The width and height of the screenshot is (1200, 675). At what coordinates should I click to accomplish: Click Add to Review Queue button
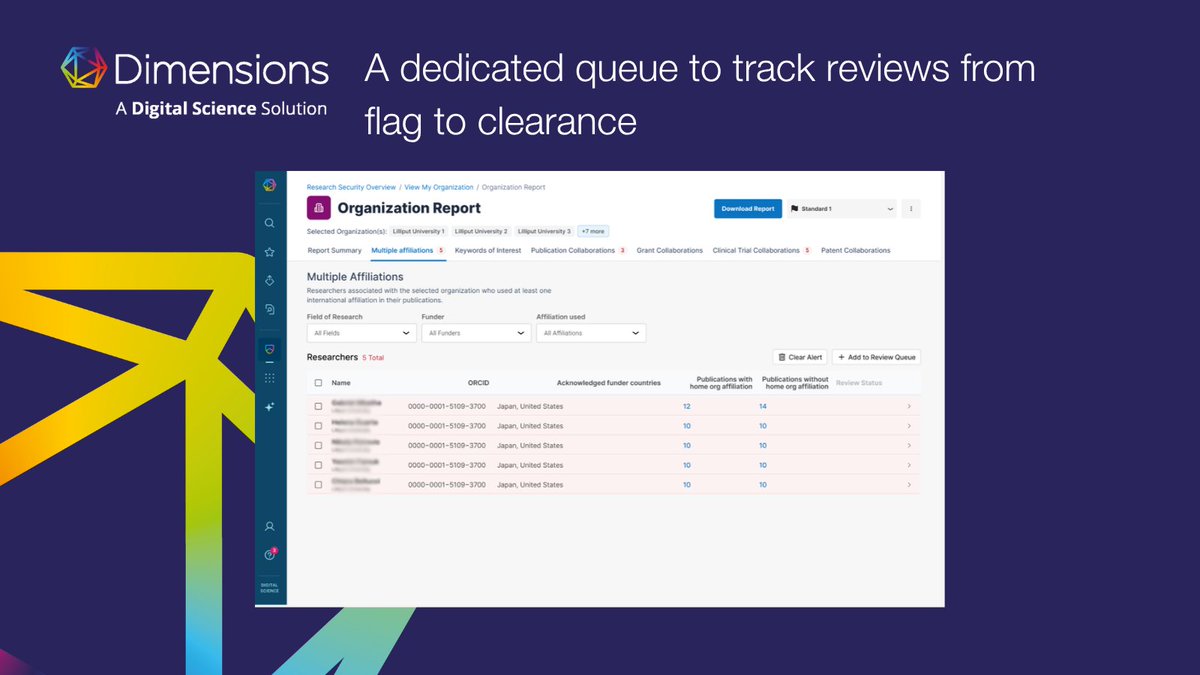click(876, 357)
